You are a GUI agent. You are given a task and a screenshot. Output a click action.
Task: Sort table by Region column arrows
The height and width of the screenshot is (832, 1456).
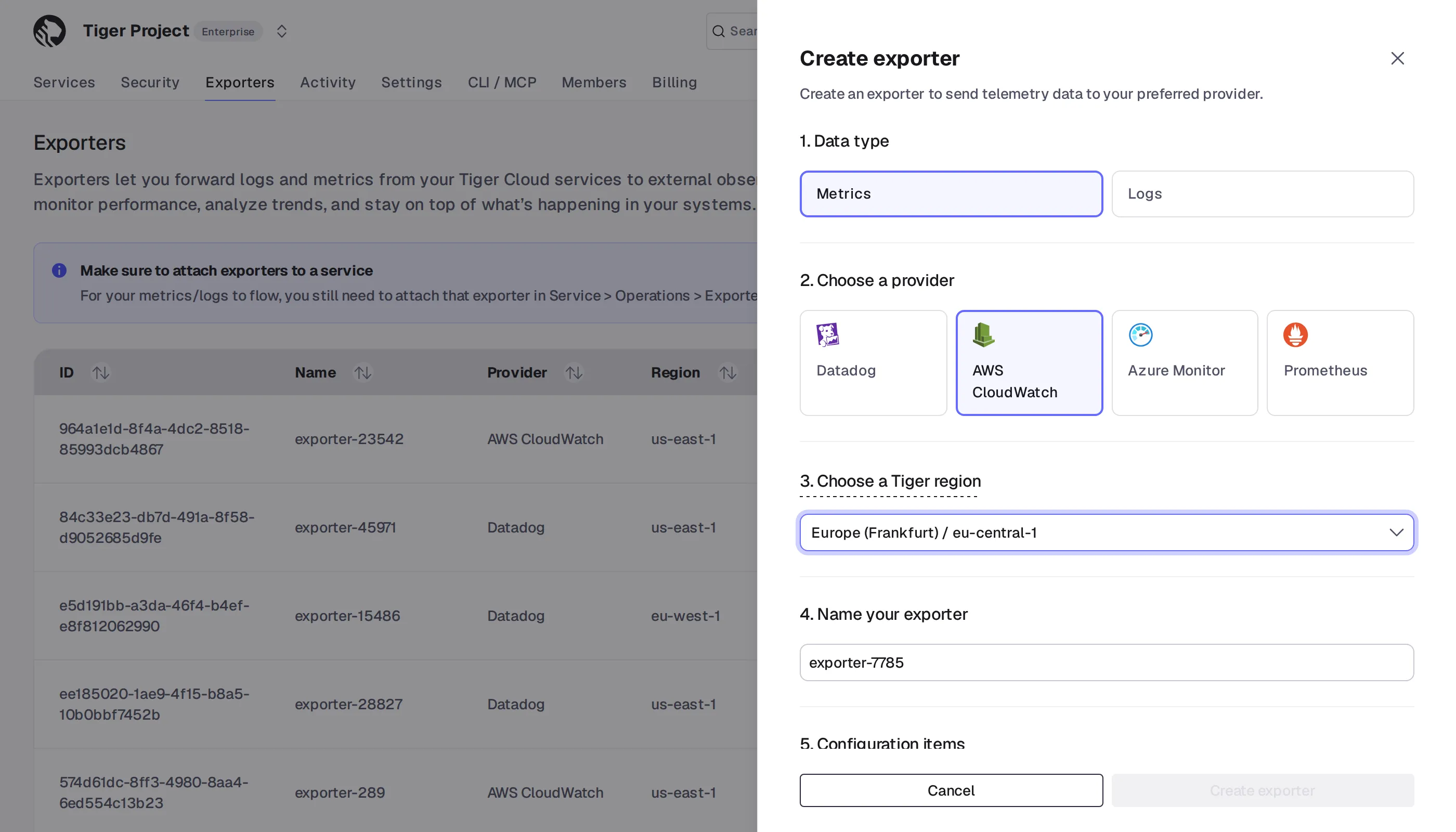point(727,372)
